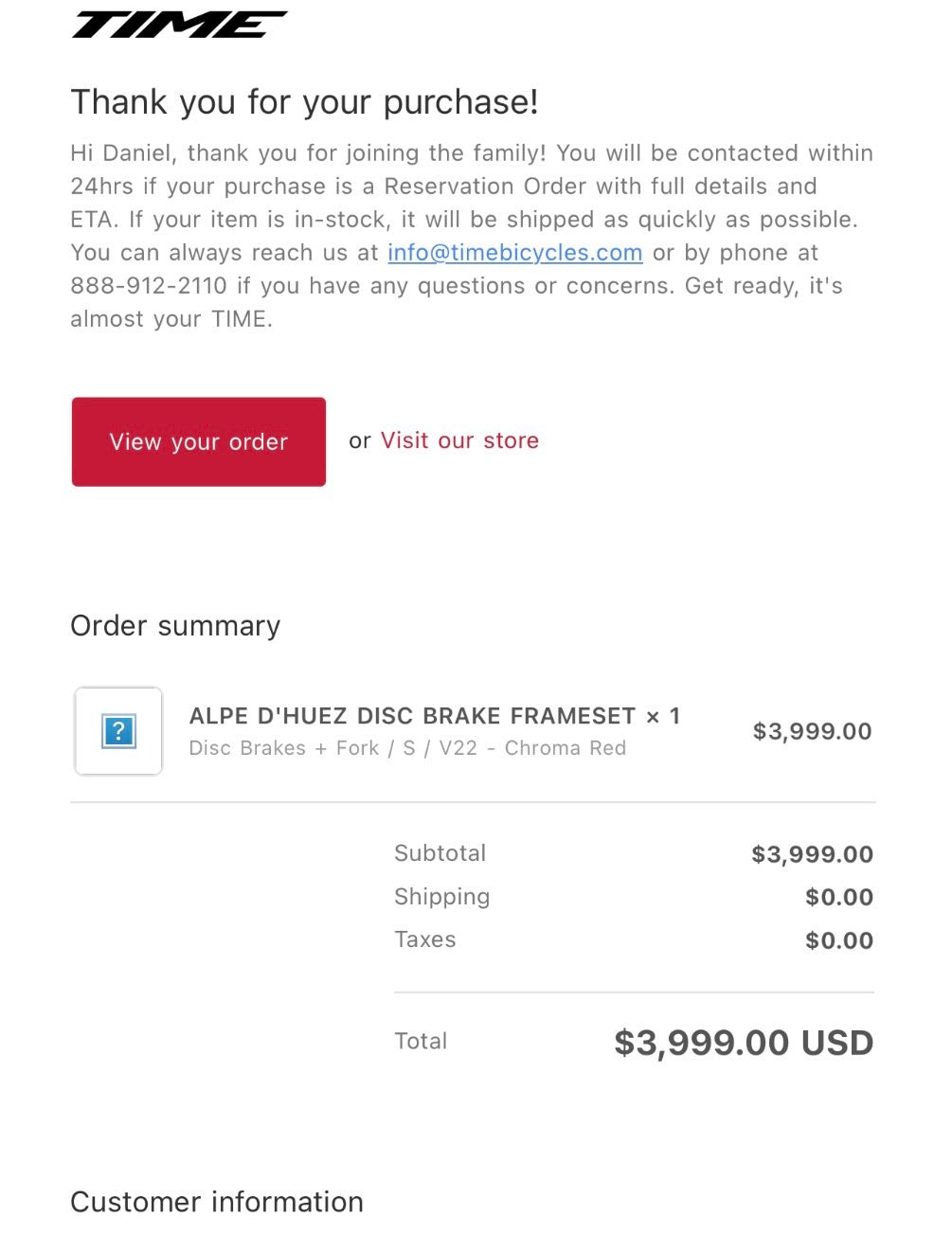Click the taxes amount $0.00

(x=838, y=940)
